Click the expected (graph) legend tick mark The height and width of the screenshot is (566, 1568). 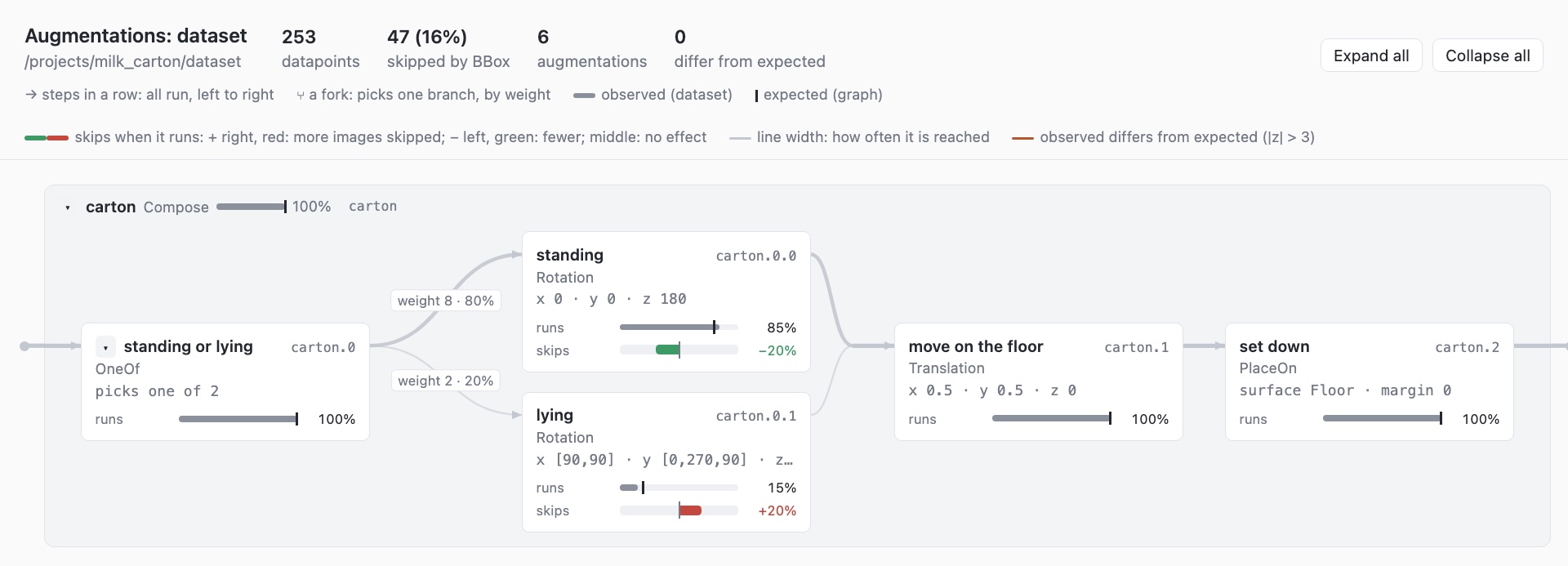coord(756,96)
